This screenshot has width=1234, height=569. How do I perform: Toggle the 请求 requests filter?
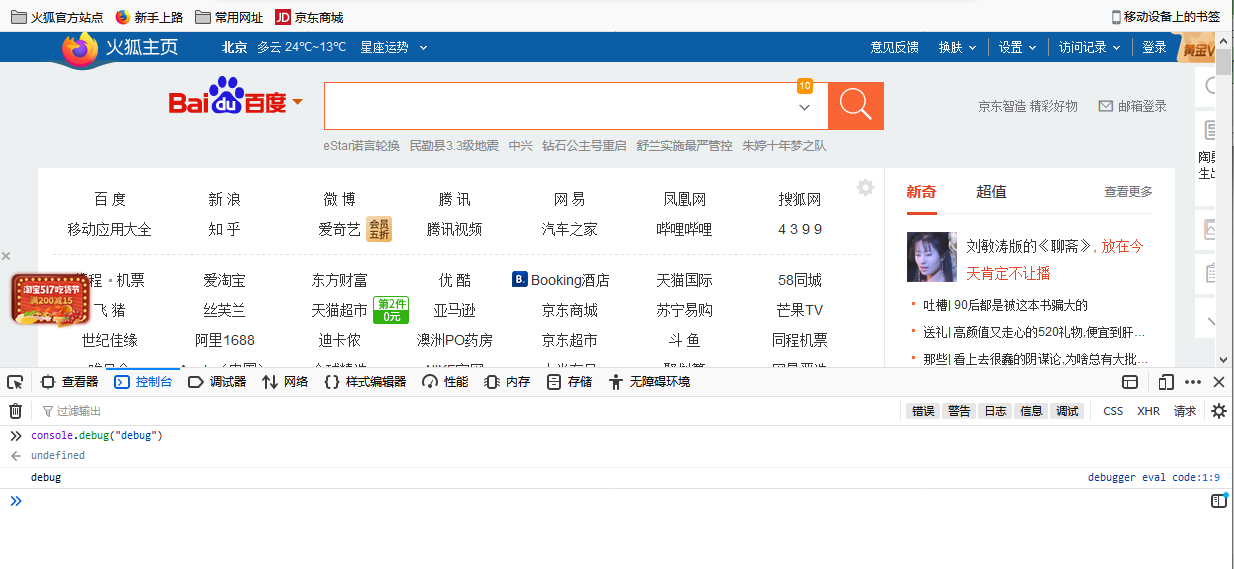(1185, 411)
